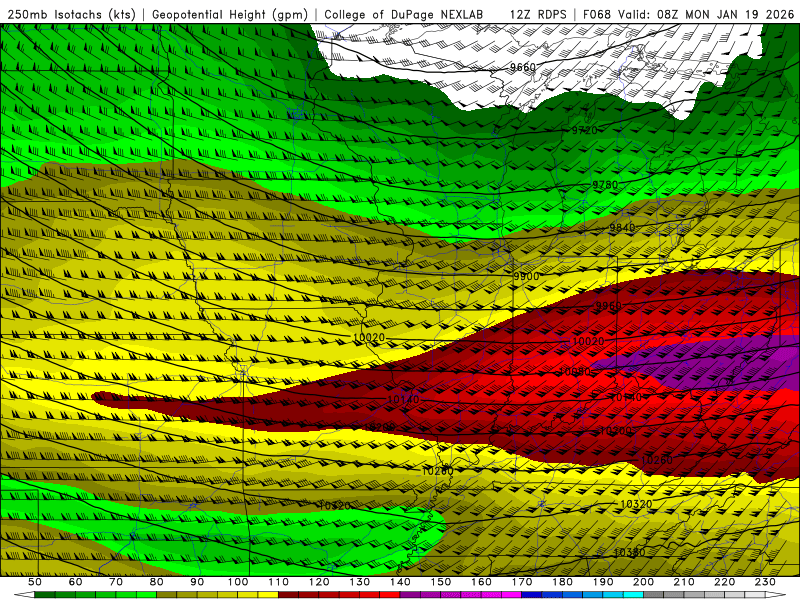Click the 70 value on the color scale
This screenshot has height=600, width=800.
click(116, 582)
